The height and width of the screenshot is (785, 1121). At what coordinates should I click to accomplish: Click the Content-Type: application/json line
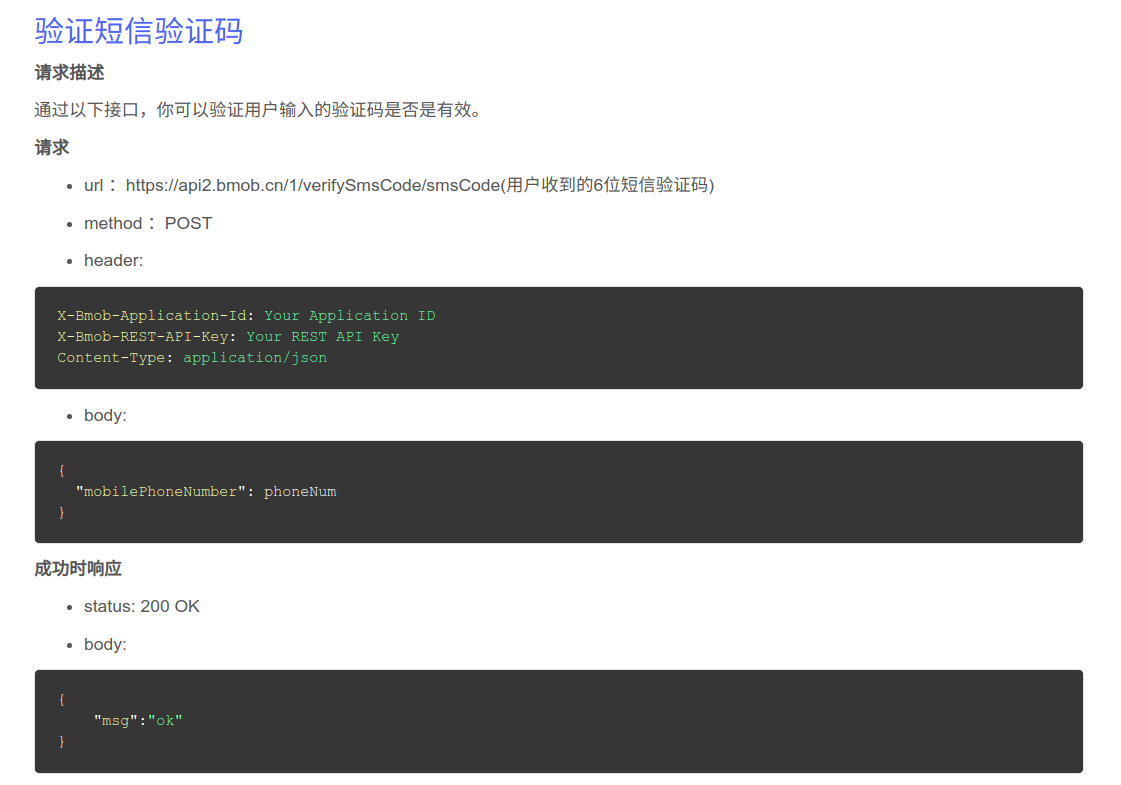pos(192,357)
